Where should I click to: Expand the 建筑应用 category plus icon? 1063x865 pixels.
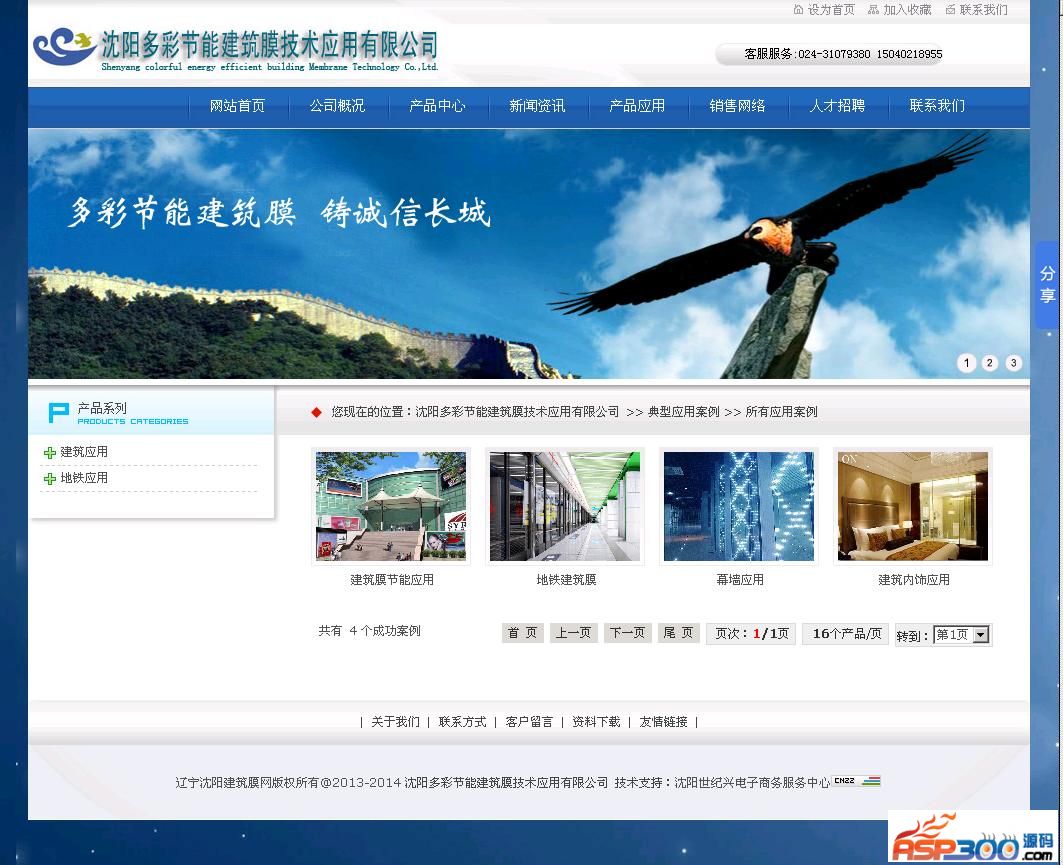coord(50,453)
